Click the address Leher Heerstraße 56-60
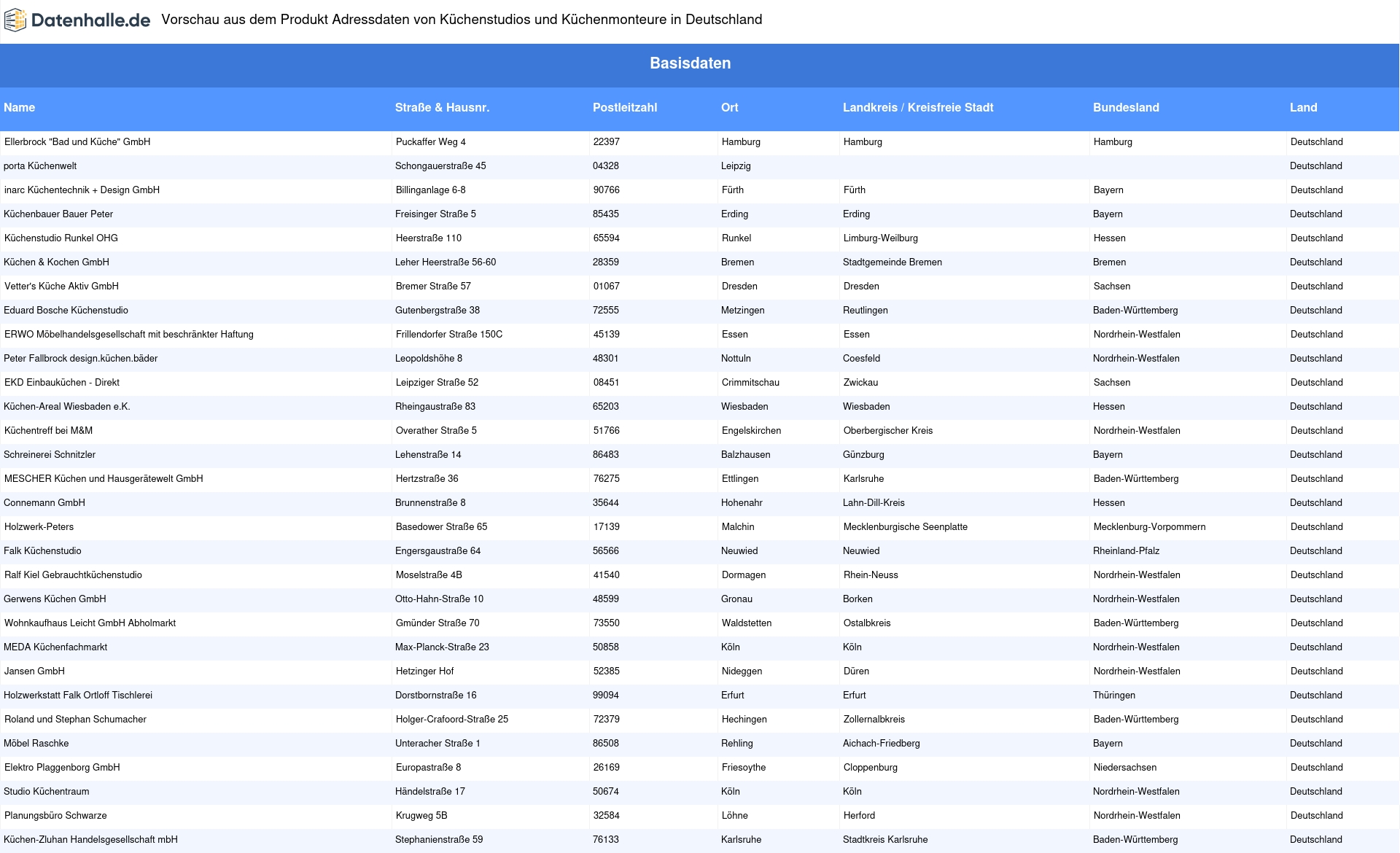 tap(446, 262)
